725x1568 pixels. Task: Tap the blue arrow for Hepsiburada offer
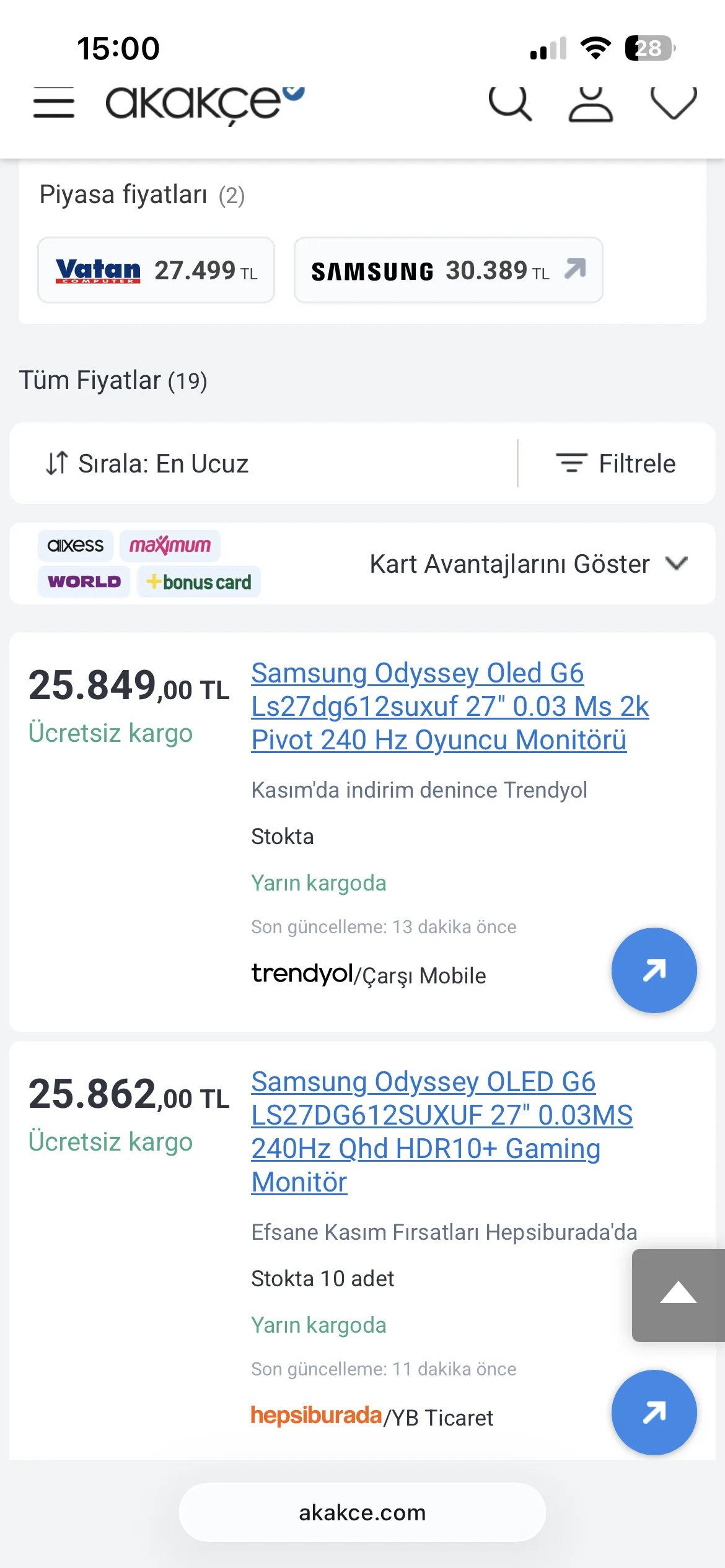coord(654,1413)
